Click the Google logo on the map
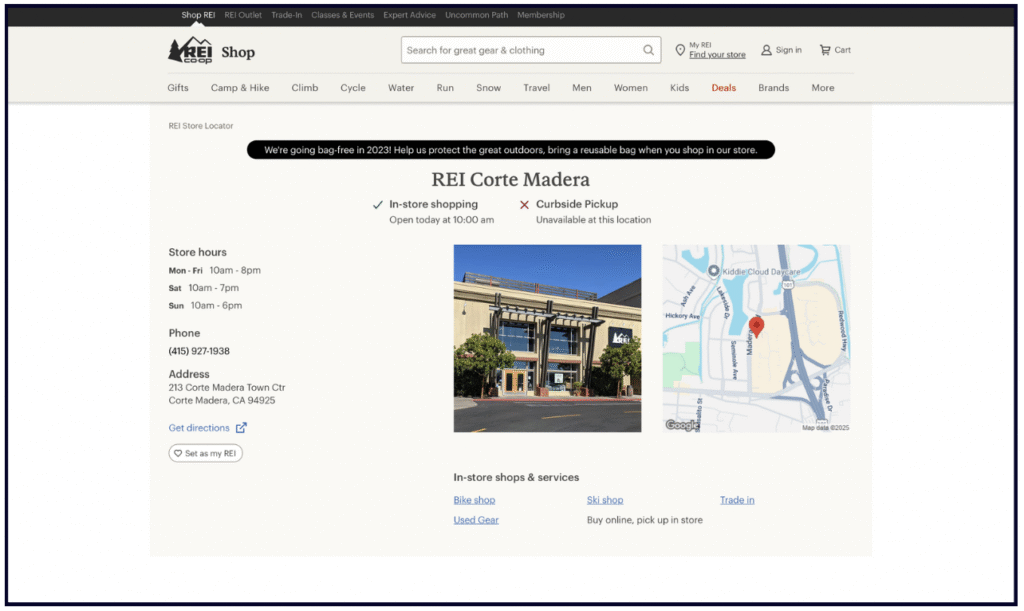Viewport: 1024px width, 611px height. click(683, 425)
